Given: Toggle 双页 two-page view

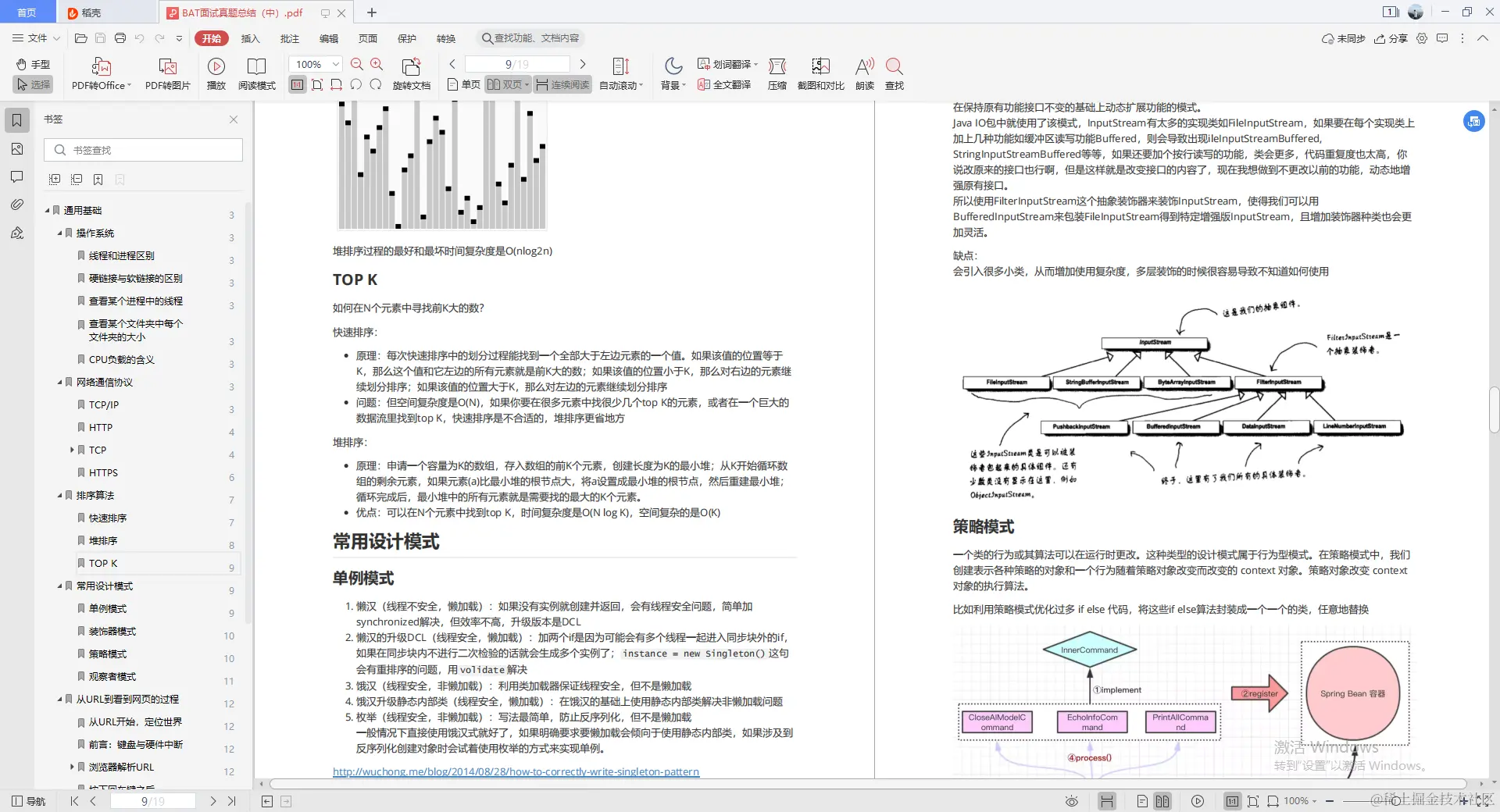Looking at the screenshot, I should click(508, 84).
